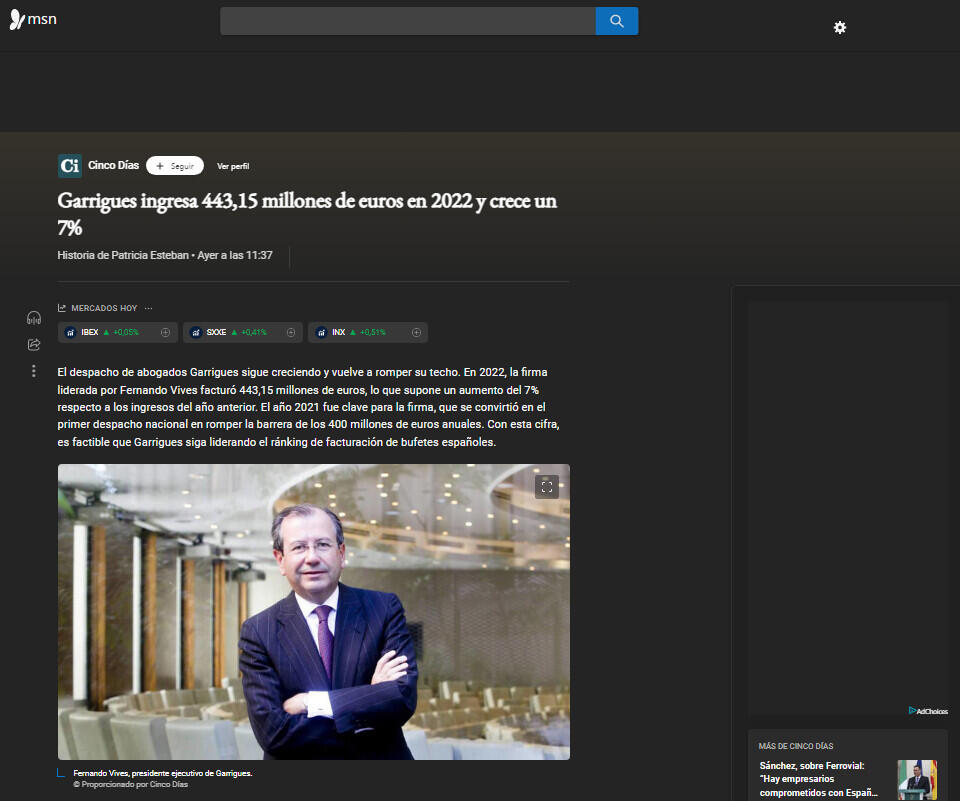
Task: Share the article using share icon
Action: (34, 345)
